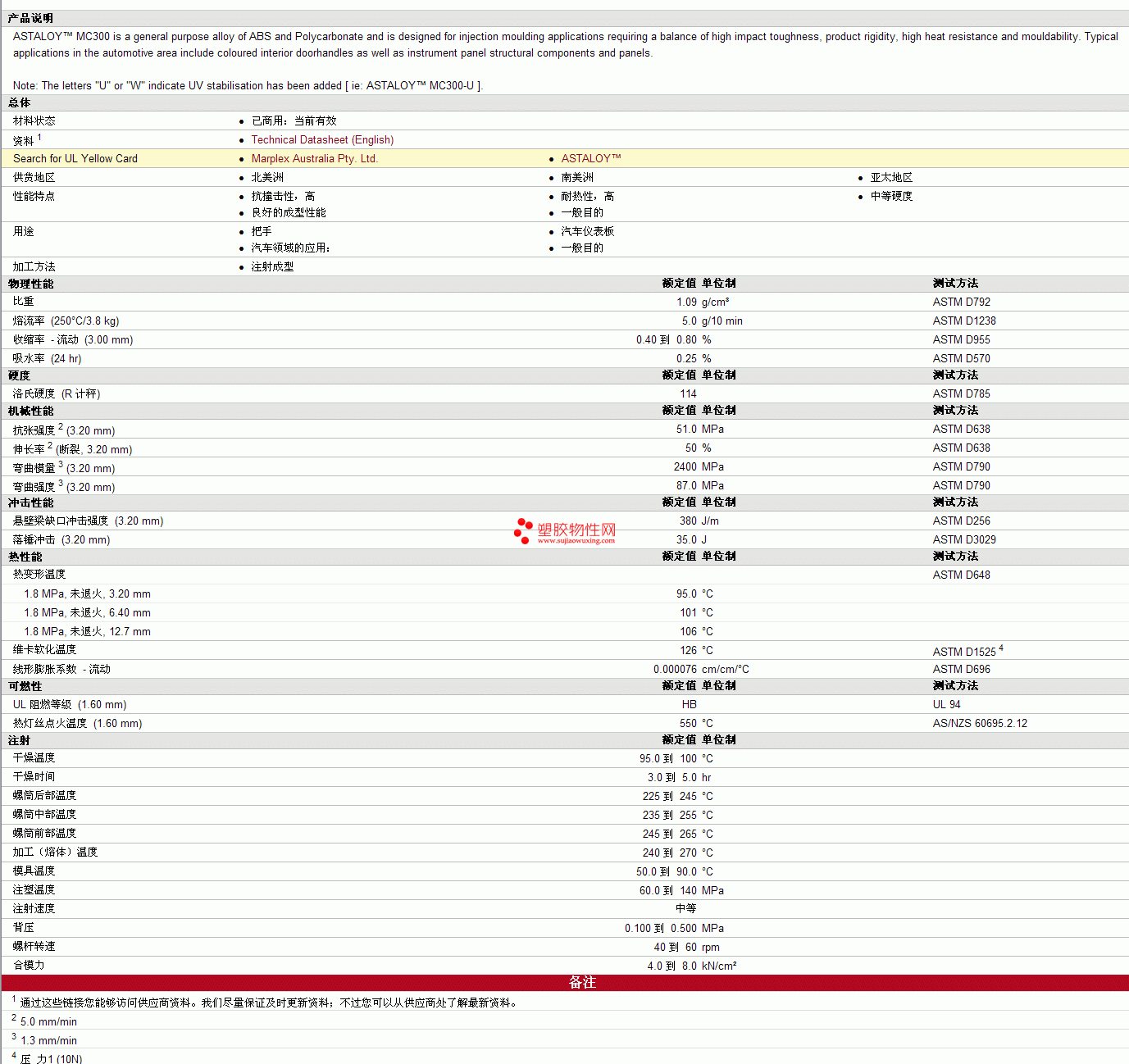Click the 可燃性 section heading
1129x1064 pixels.
pos(25,687)
